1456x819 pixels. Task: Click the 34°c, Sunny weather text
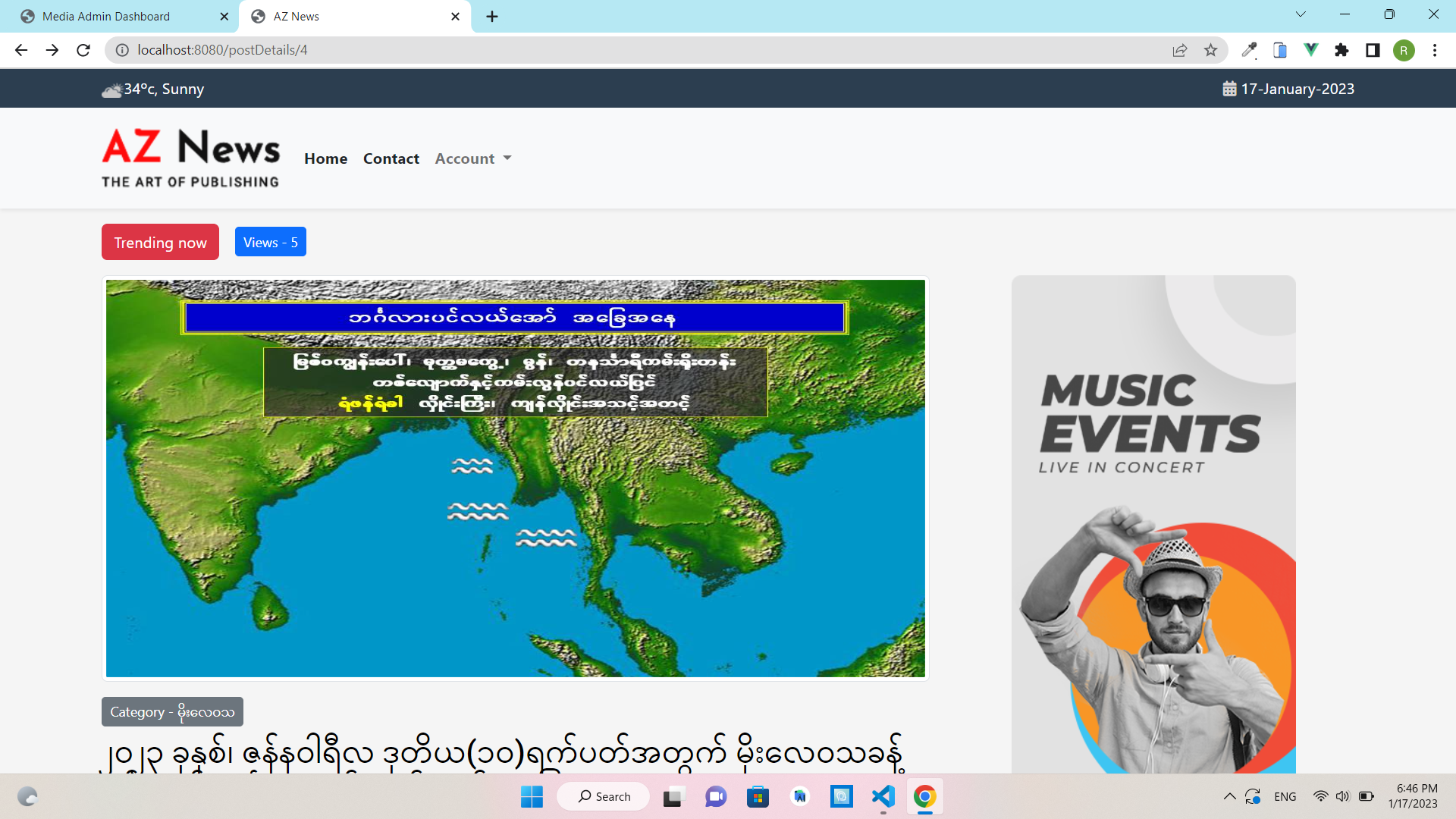[x=164, y=89]
